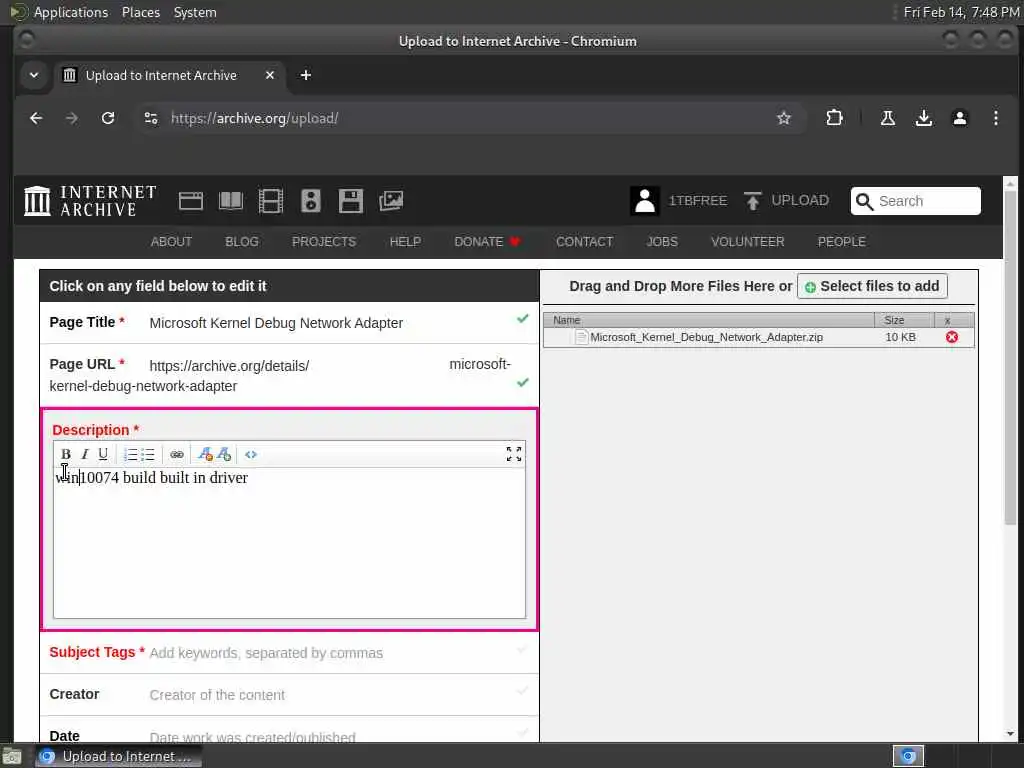Viewport: 1024px width, 768px height.
Task: Toggle italic formatting in description editor
Action: [84, 454]
